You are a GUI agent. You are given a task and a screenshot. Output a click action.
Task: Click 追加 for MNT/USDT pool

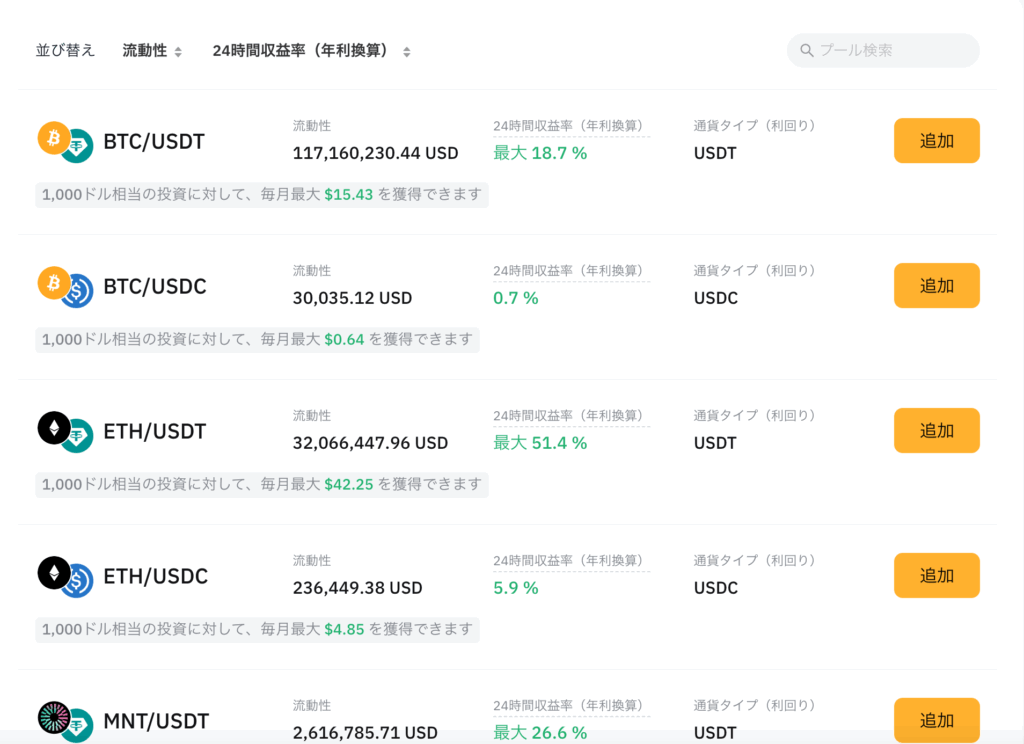936,720
